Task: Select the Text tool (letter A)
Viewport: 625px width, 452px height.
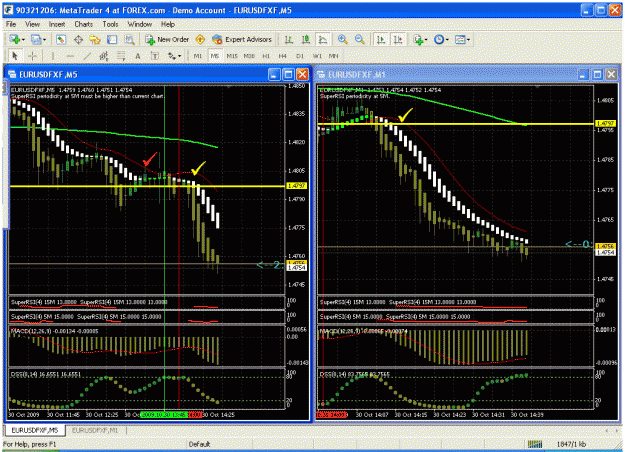Action: (138, 56)
